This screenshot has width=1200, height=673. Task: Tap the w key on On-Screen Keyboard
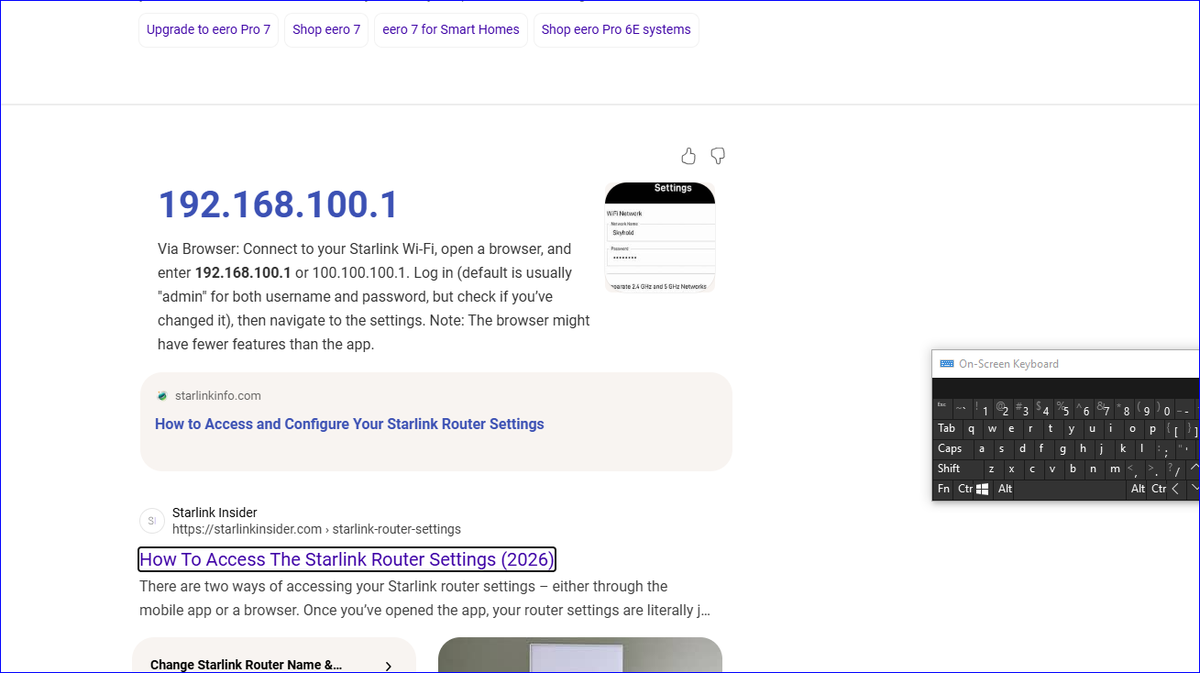click(993, 429)
